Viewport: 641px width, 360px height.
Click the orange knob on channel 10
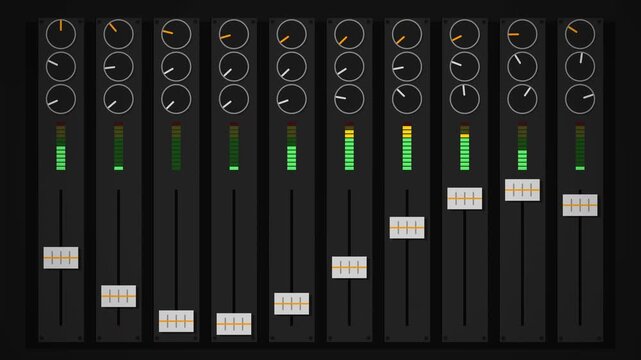(x=580, y=34)
